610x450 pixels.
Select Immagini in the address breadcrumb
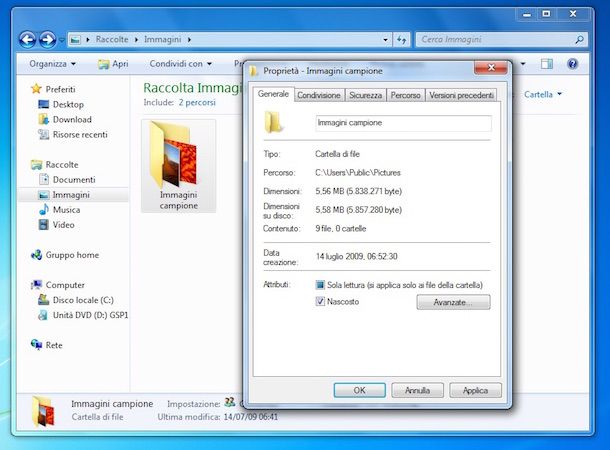(x=163, y=39)
